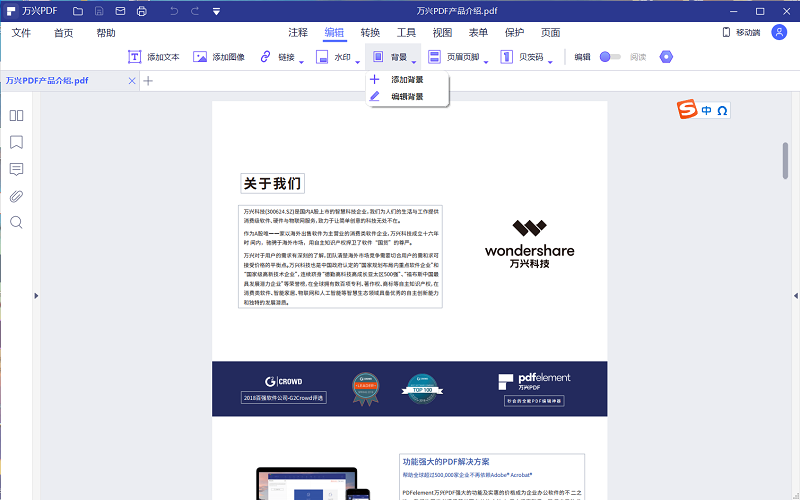This screenshot has height=500, width=800.
Task: Select Edit Background (编辑背景) menu entry
Action: [406, 97]
